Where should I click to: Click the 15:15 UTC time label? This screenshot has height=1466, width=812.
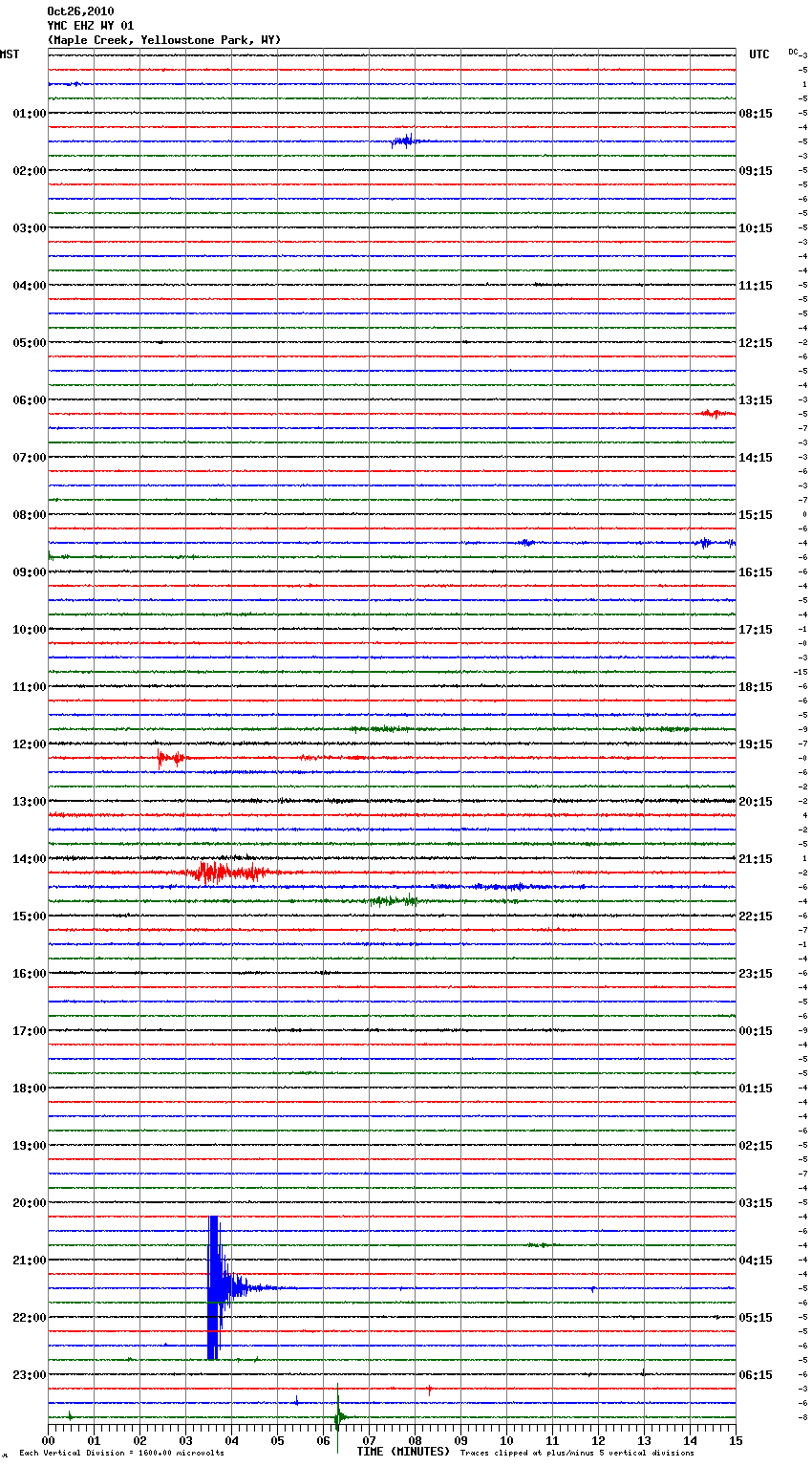[756, 515]
